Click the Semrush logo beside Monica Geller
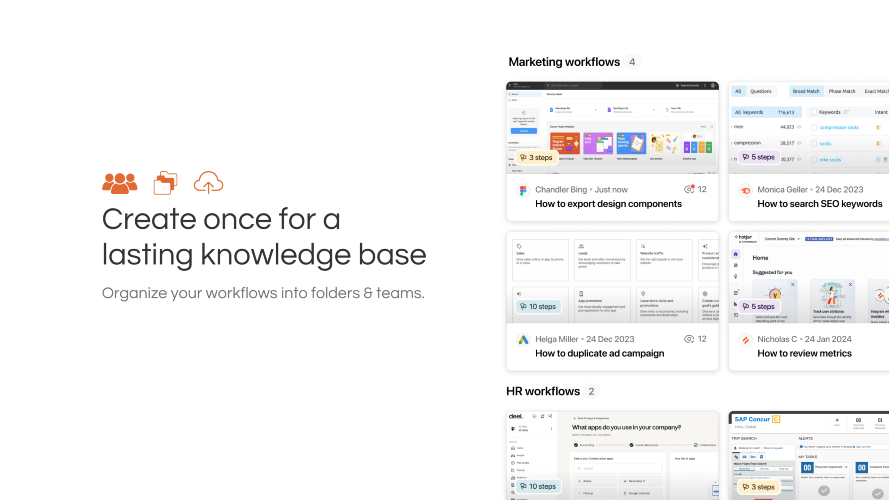889x500 pixels. pos(746,190)
